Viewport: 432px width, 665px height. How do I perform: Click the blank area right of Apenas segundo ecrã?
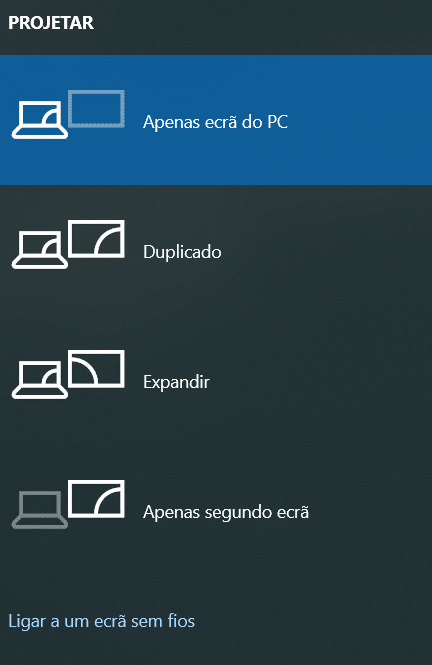coord(371,512)
